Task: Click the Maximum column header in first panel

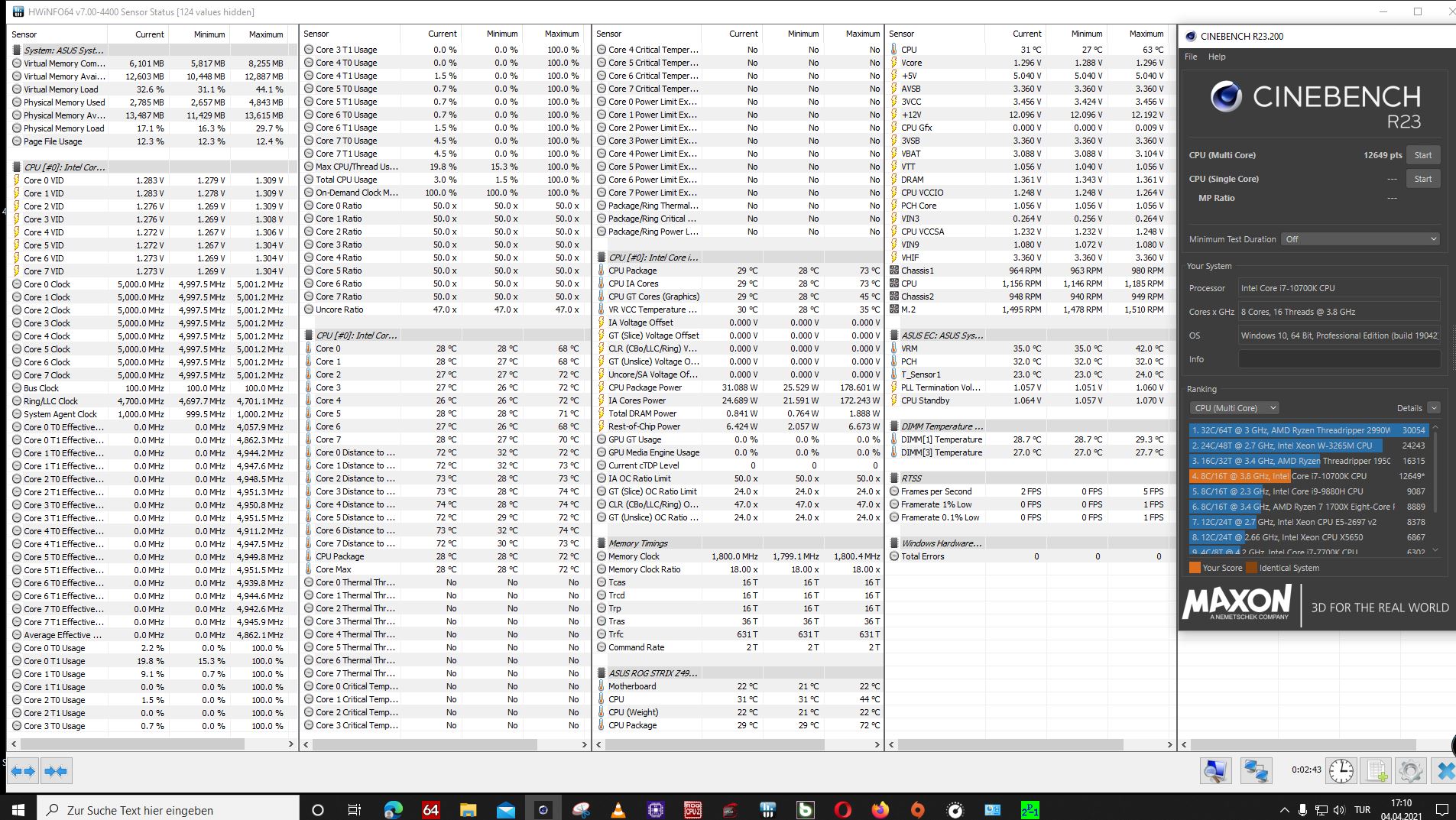Action: click(266, 34)
